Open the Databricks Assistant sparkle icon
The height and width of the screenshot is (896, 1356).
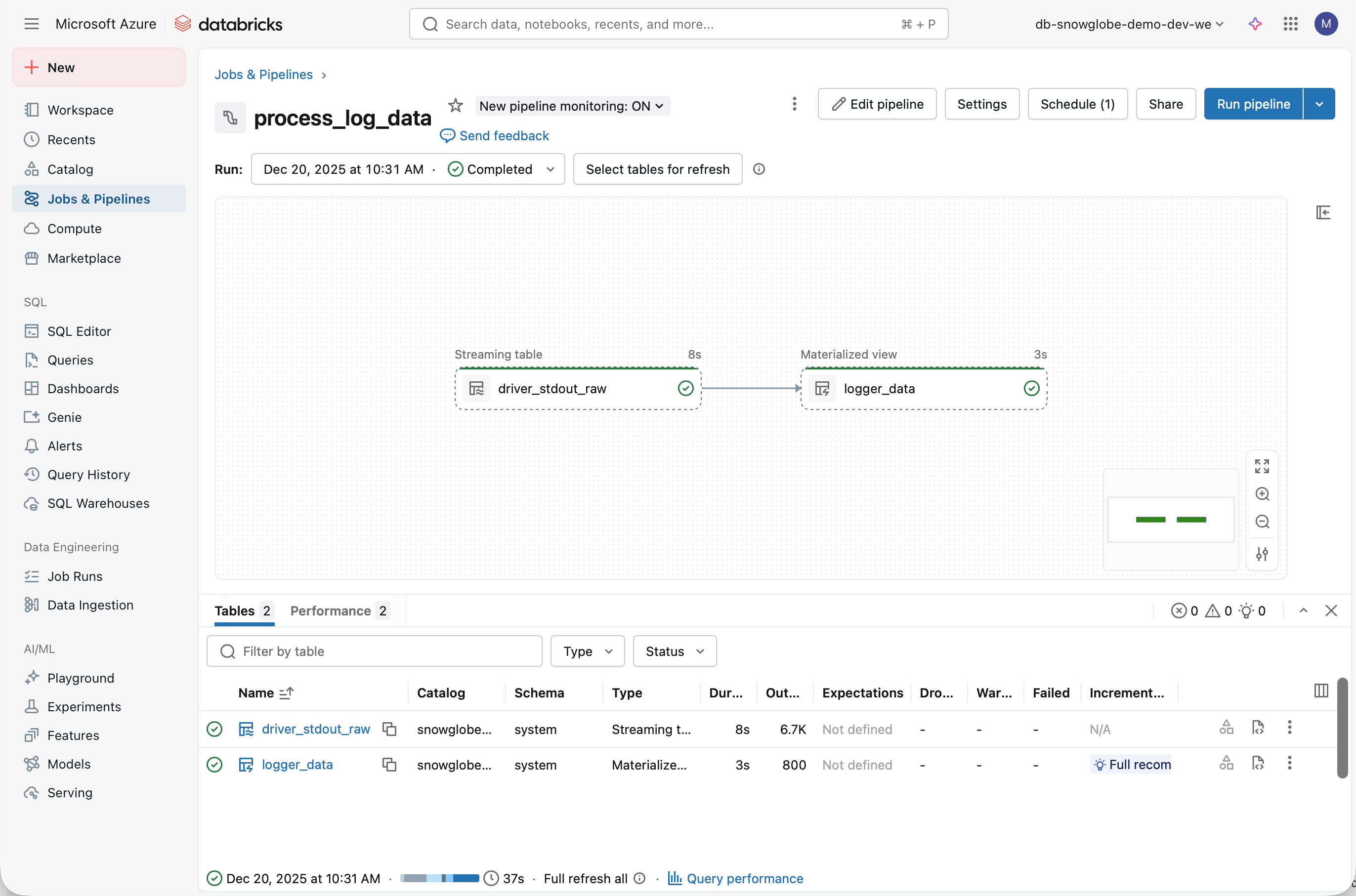[1255, 24]
